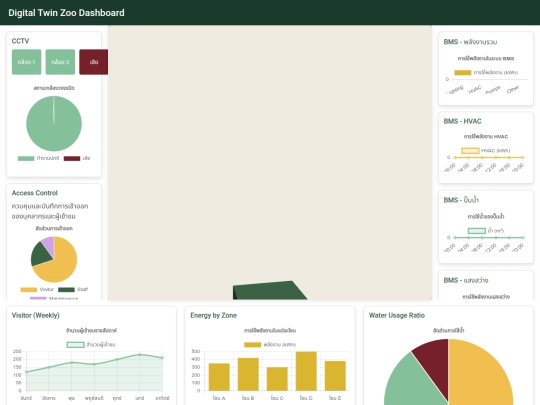Click the first data point on visitor line chart
The width and height of the screenshot is (540, 405).
(27, 372)
